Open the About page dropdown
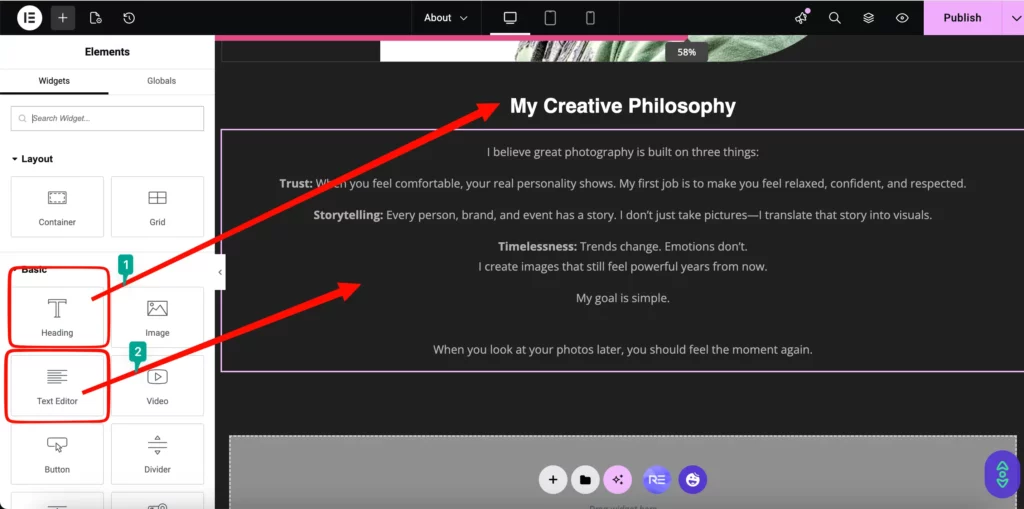 (x=446, y=18)
